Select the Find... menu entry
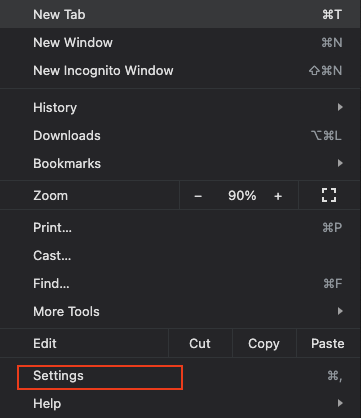Screen dimensions: 361x418 click(180, 284)
